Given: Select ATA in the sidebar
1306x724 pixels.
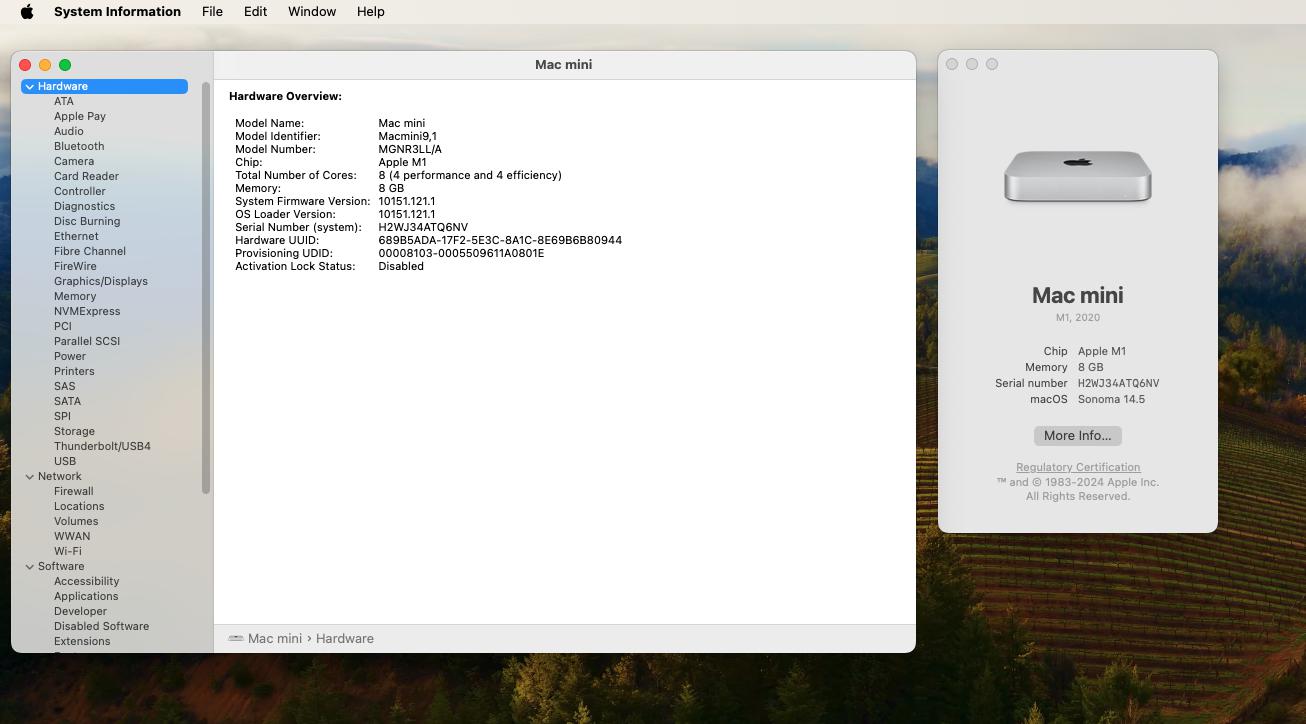Looking at the screenshot, I should pyautogui.click(x=64, y=101).
